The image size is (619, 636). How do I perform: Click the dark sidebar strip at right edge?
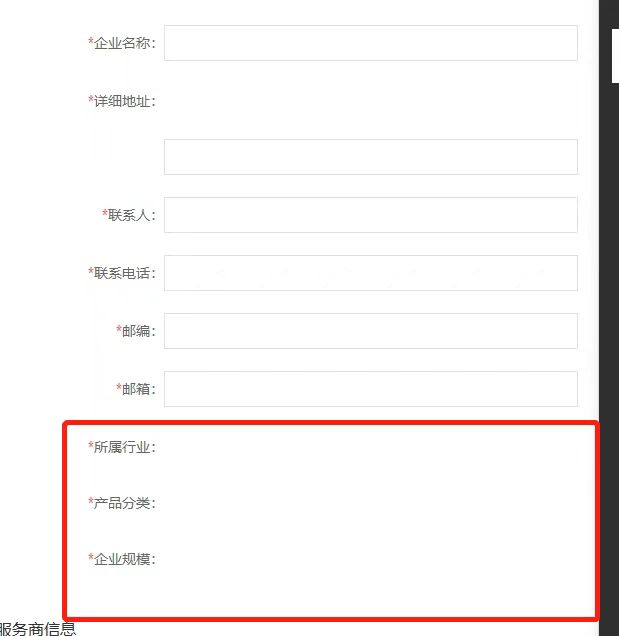[x=609, y=365]
